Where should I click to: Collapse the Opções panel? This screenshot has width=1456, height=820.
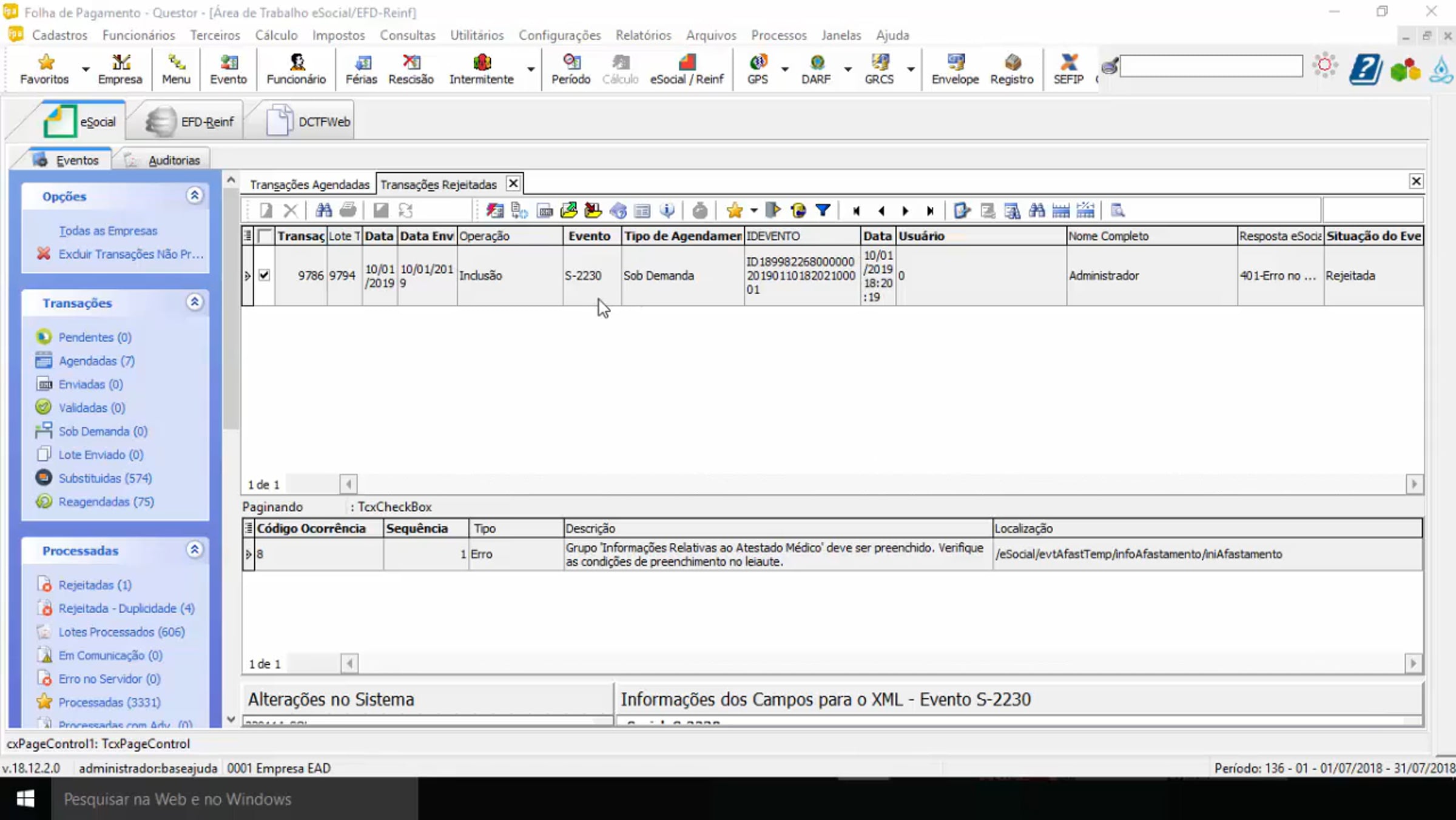tap(194, 195)
